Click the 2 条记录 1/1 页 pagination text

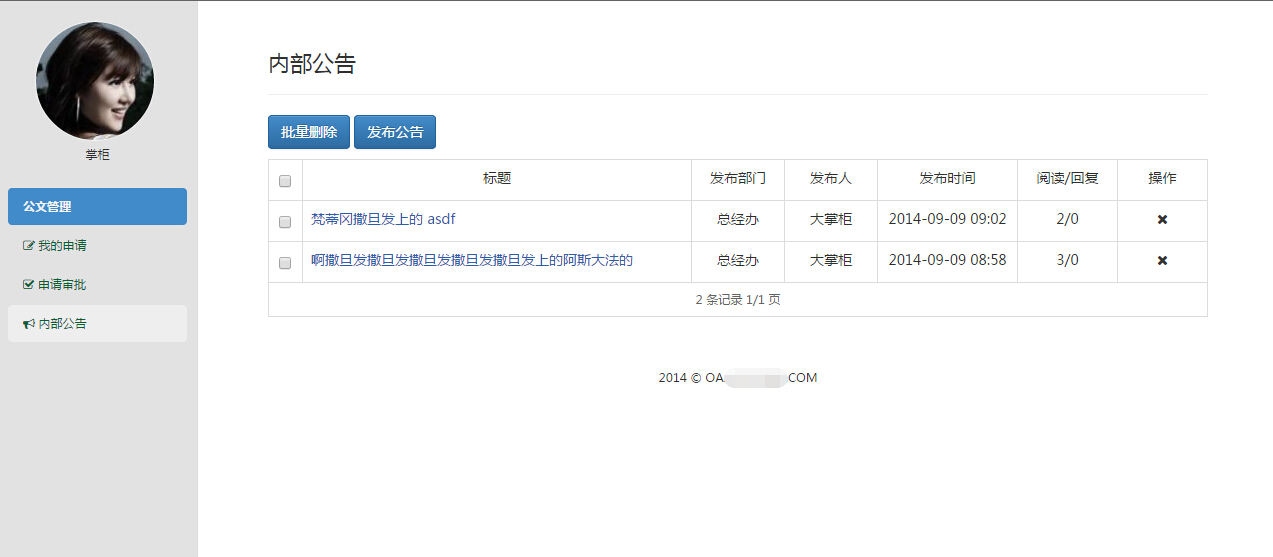tap(738, 300)
